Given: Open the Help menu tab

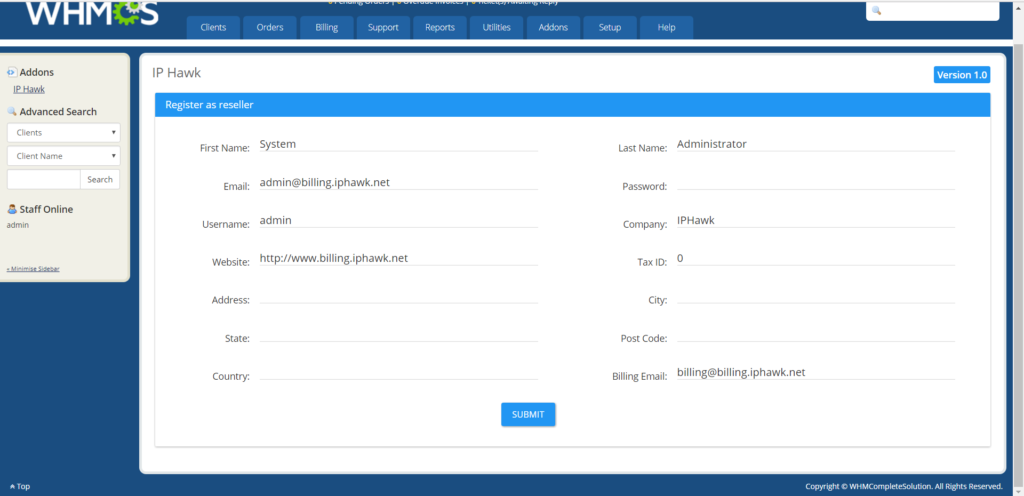Looking at the screenshot, I should (x=666, y=27).
